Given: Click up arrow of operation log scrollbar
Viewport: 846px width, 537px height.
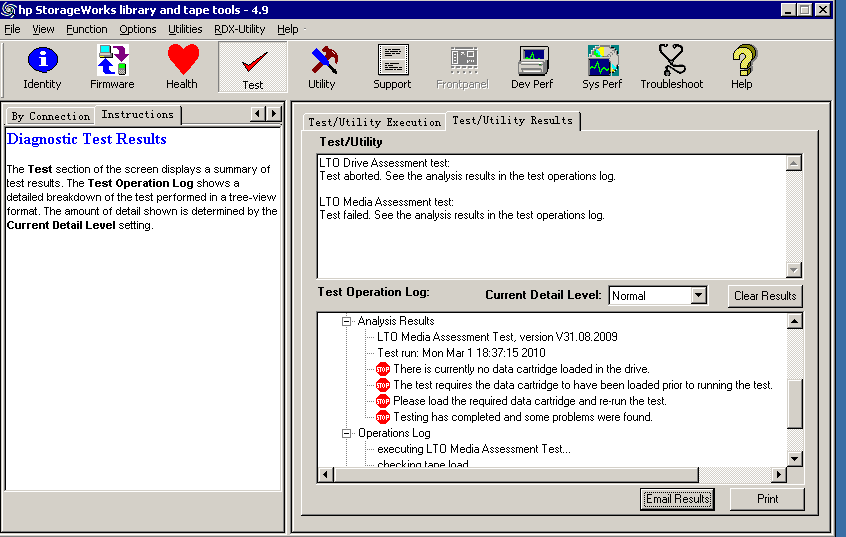Looking at the screenshot, I should tap(794, 321).
